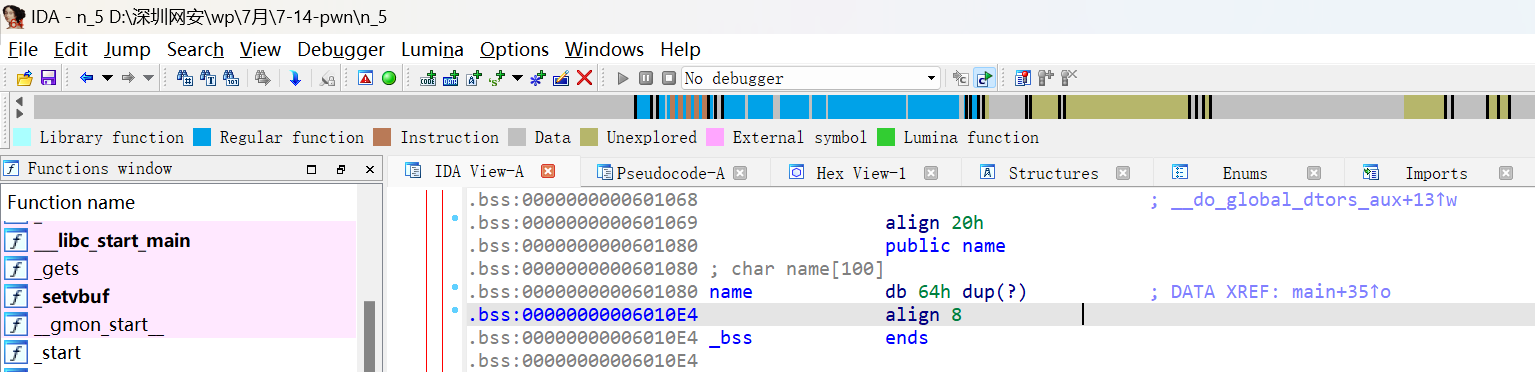
Task: Click the binoculars text search icon
Action: tap(208, 77)
